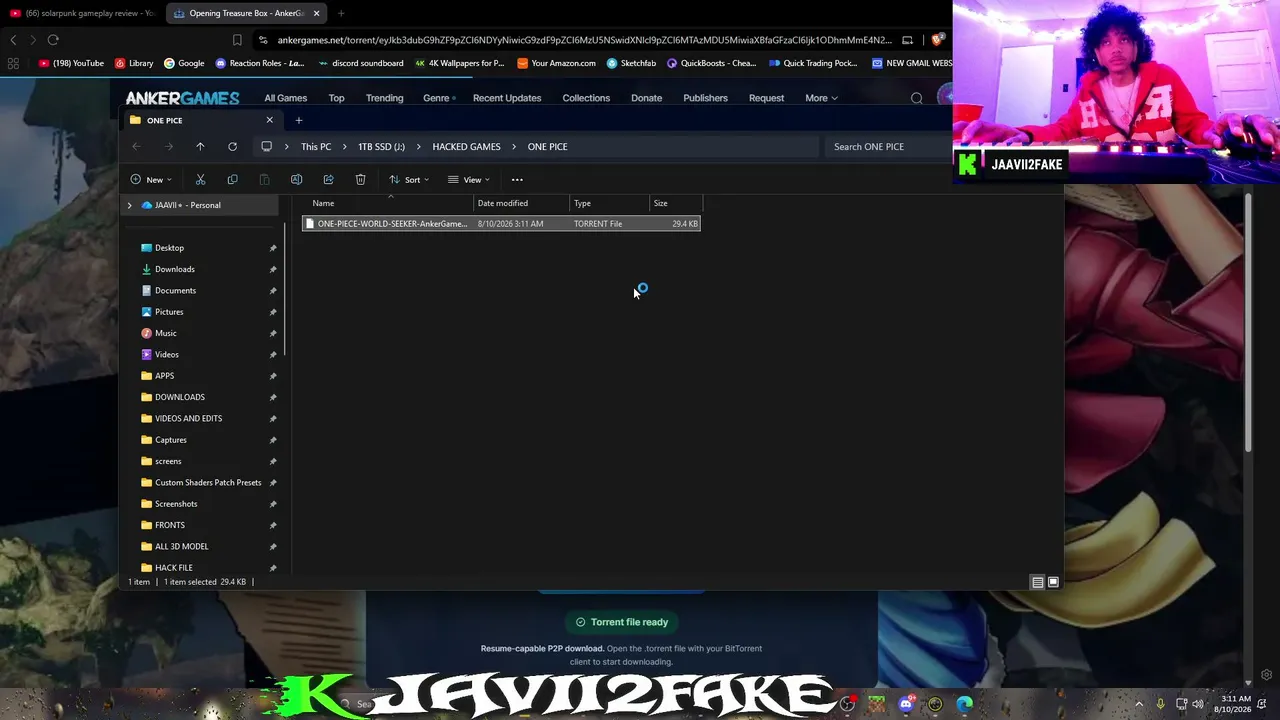Viewport: 1280px width, 720px height.
Task: Open the network tray icon
Action: 1180,704
